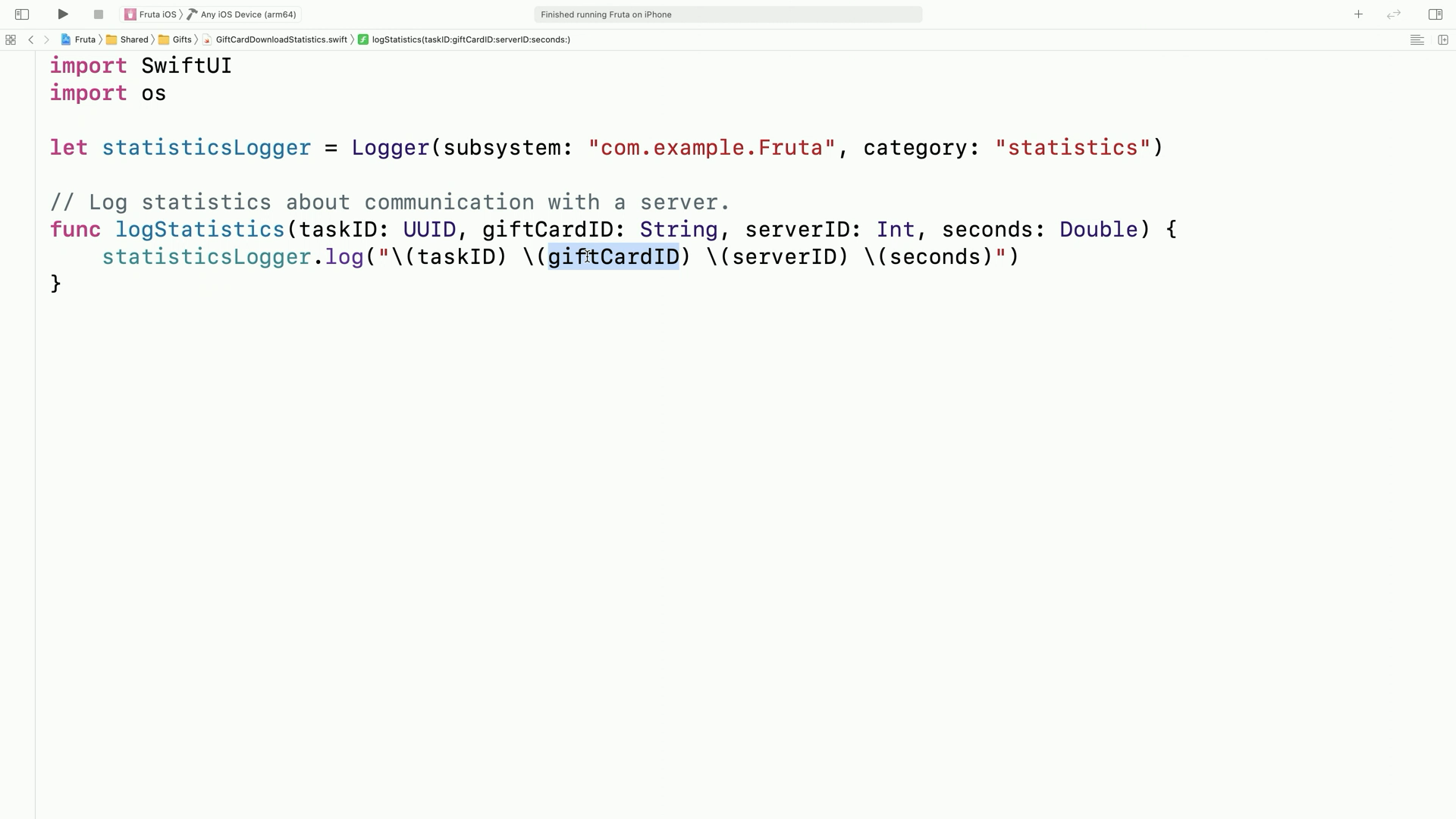Toggle the navigator sidebar
Viewport: 1456px width, 819px height.
(x=22, y=14)
